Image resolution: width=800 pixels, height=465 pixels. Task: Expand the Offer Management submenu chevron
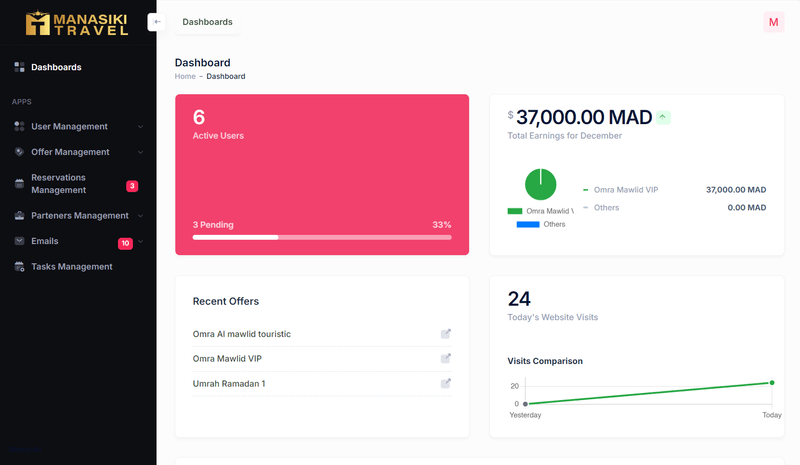(x=140, y=152)
